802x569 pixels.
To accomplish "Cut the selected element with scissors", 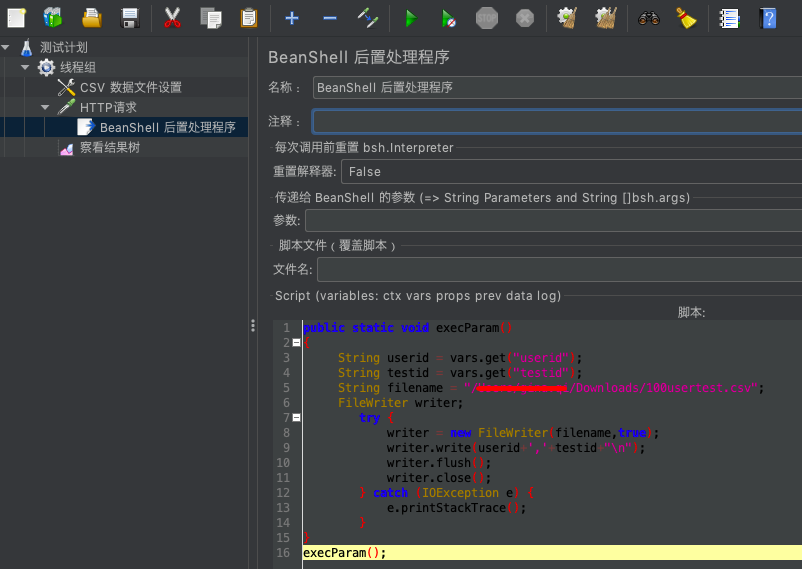I will click(172, 17).
